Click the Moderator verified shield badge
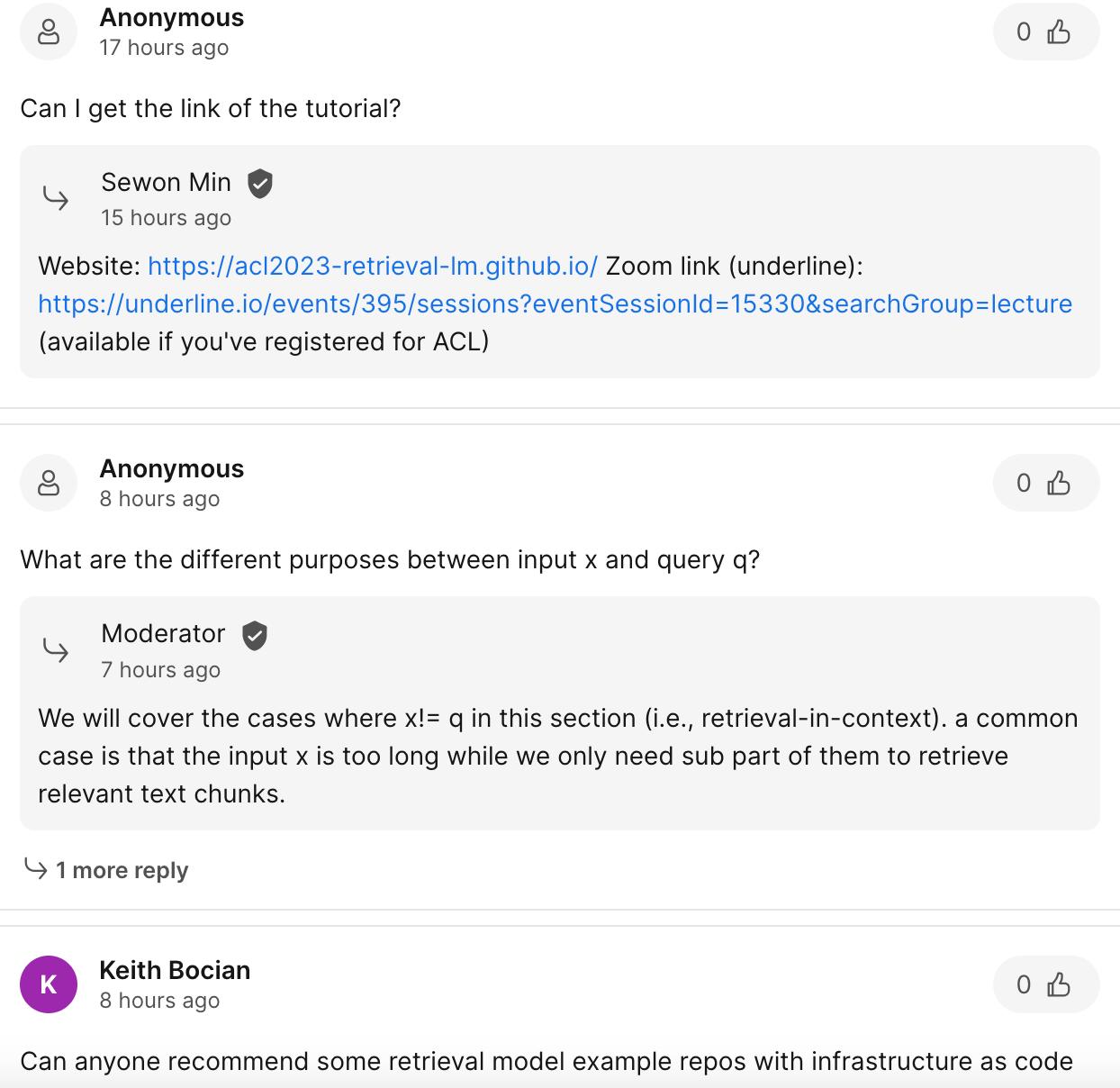The width and height of the screenshot is (1120, 1088). (x=256, y=634)
